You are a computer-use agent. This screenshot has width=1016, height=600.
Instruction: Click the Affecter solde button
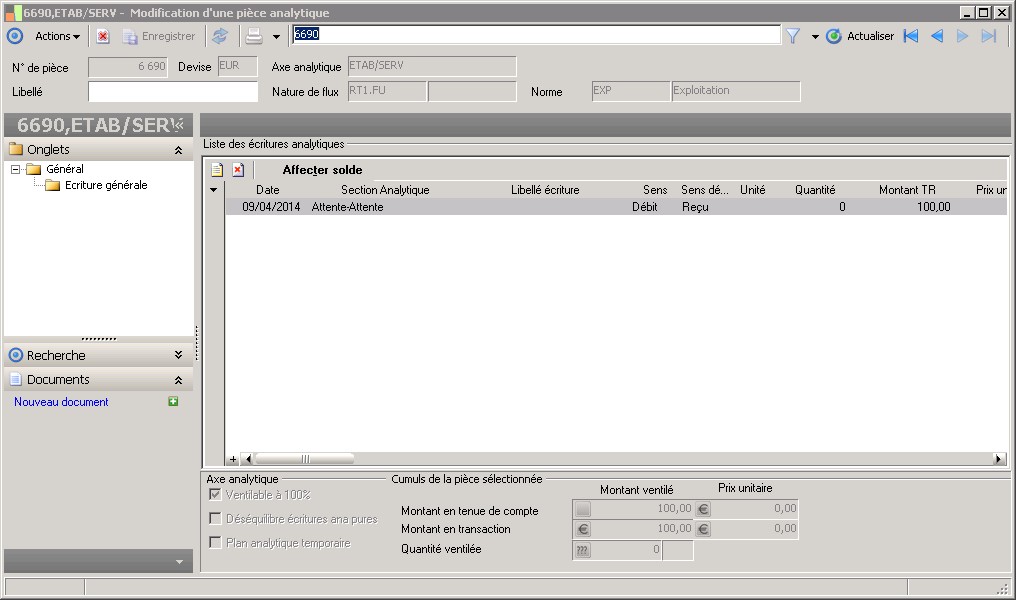[x=322, y=170]
